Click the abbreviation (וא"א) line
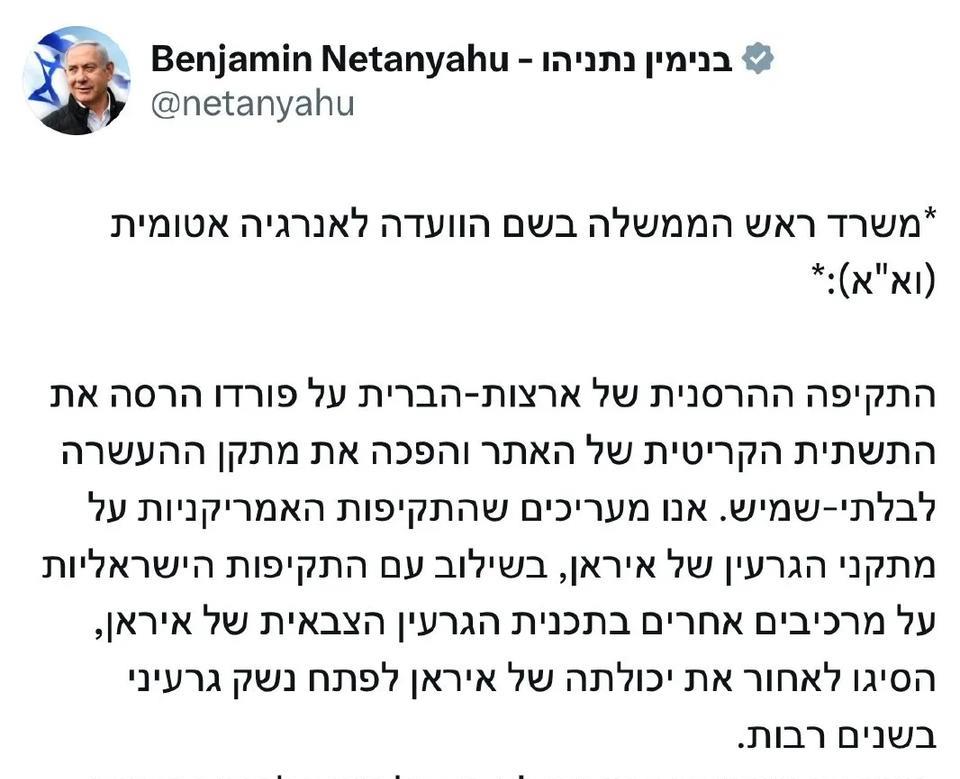The height and width of the screenshot is (779, 960). [x=874, y=279]
